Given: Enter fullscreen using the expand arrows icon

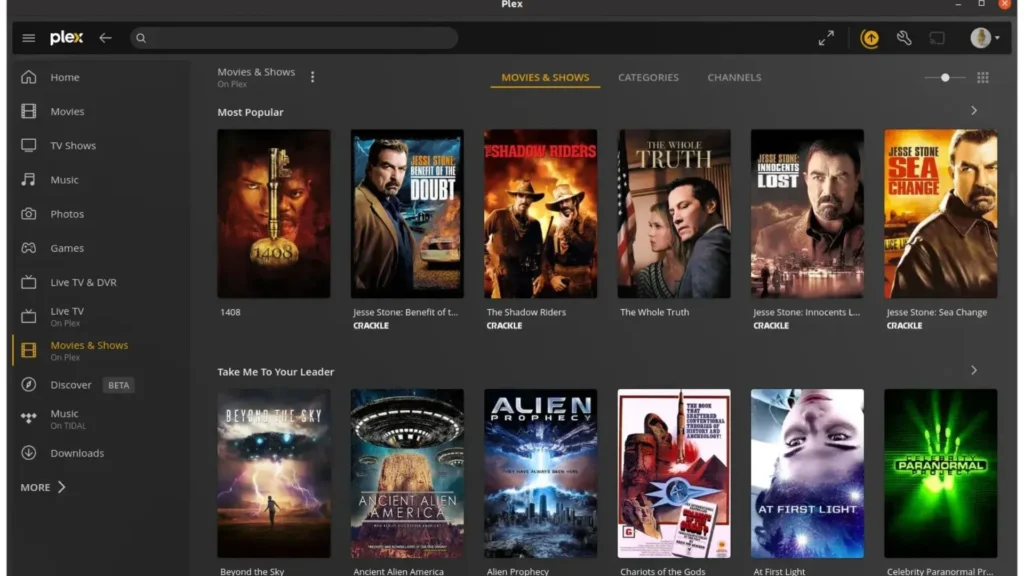Looking at the screenshot, I should pyautogui.click(x=826, y=38).
